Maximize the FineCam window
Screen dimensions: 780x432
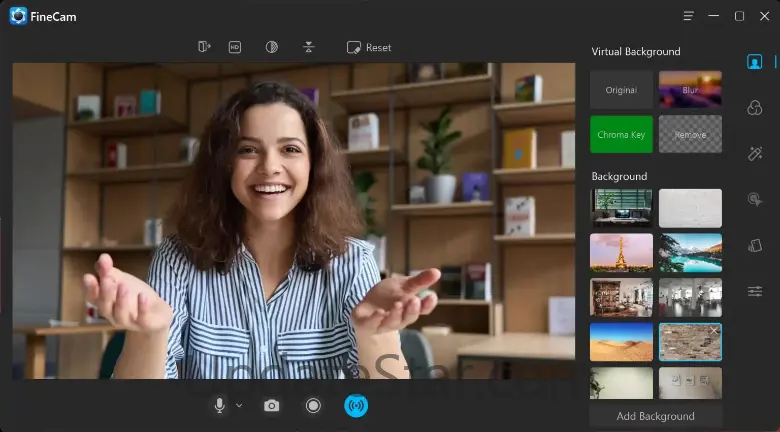tap(739, 16)
